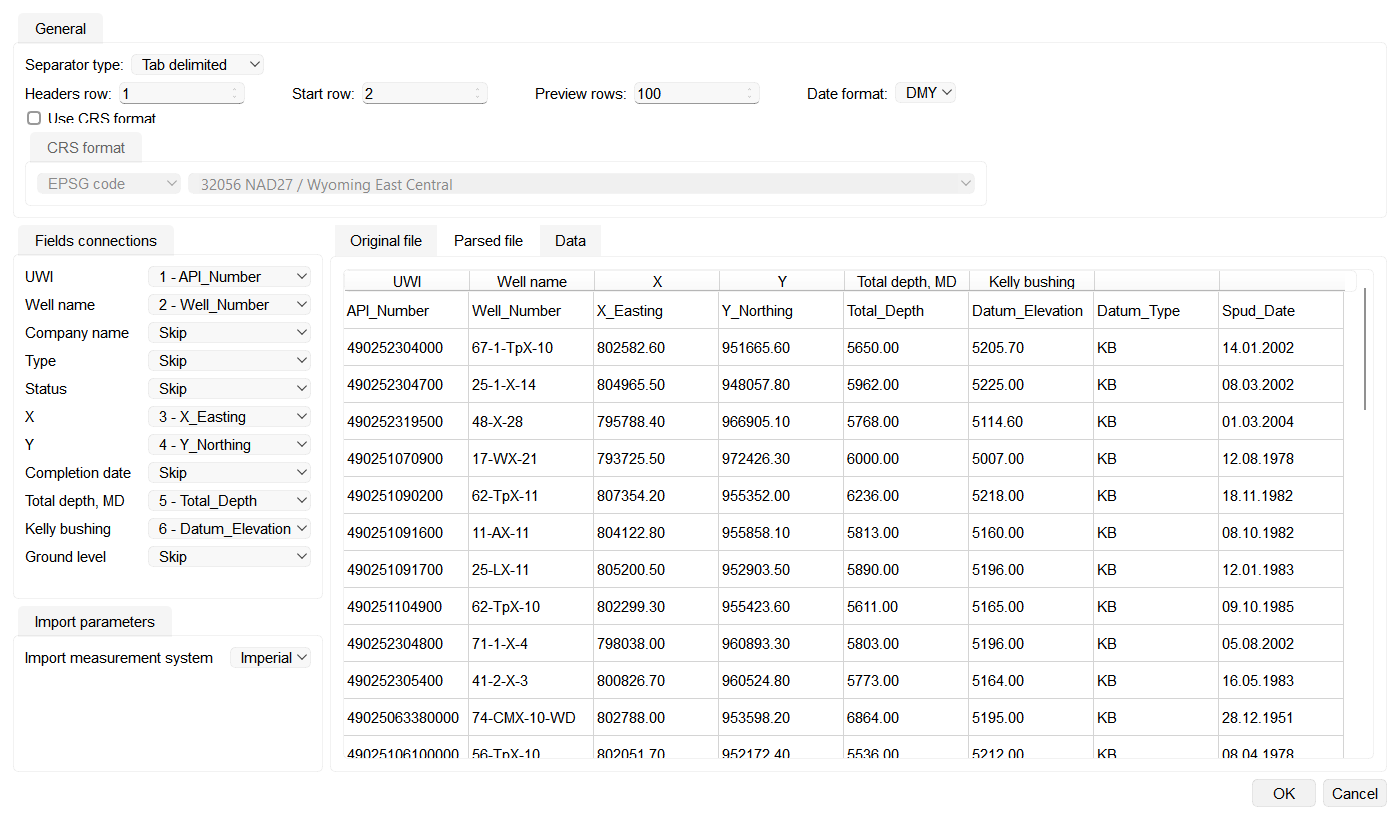This screenshot has width=1400, height=820.
Task: Open the Y field connection dropdown
Action: pos(229,444)
